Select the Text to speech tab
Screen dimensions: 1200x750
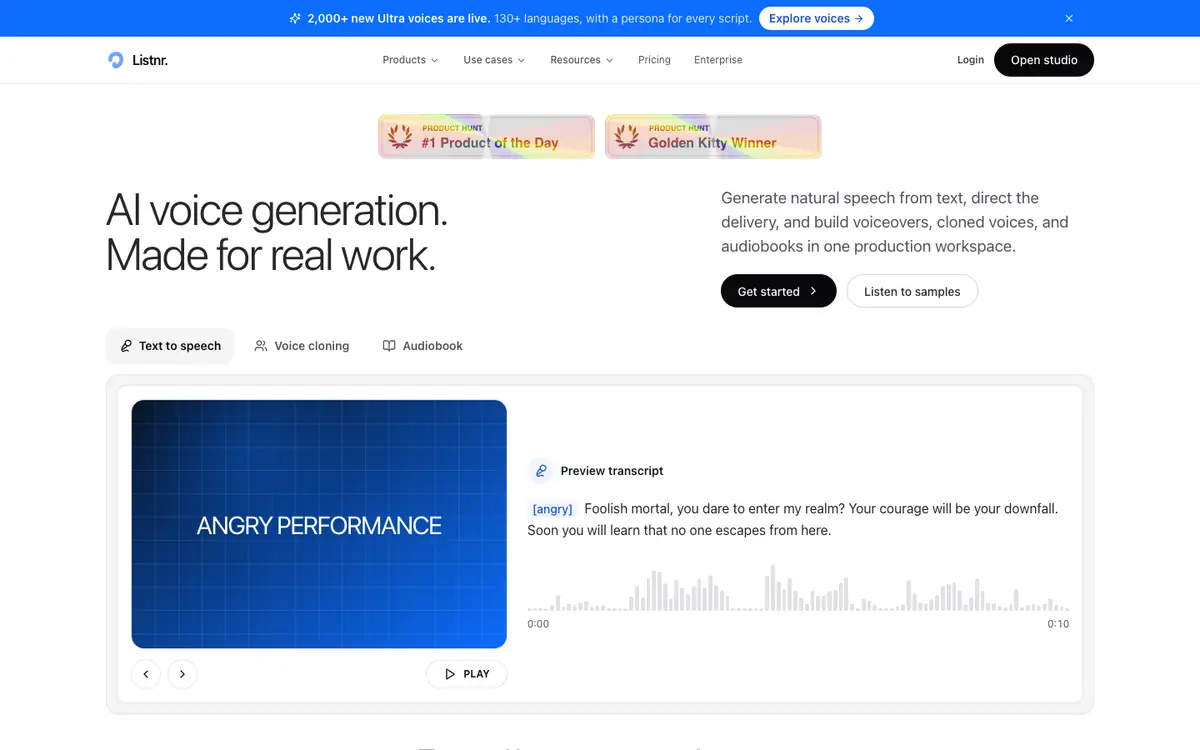point(170,346)
